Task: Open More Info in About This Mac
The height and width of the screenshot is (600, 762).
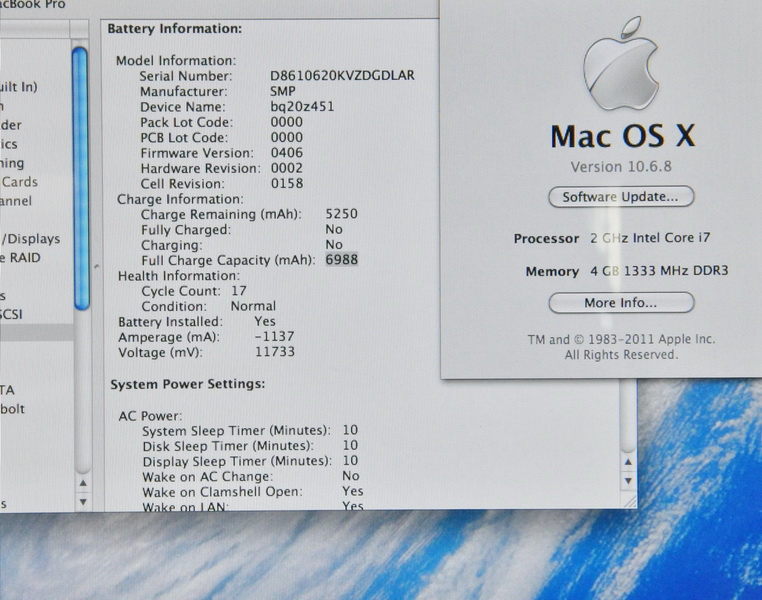Action: (621, 302)
